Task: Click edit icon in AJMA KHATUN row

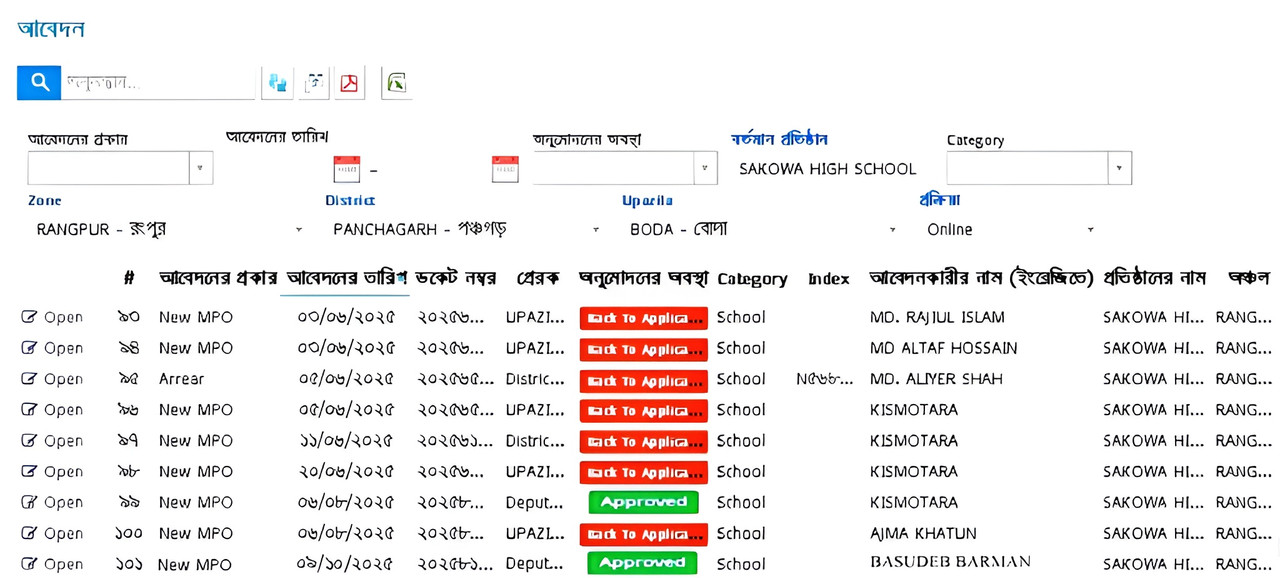Action: 29,533
